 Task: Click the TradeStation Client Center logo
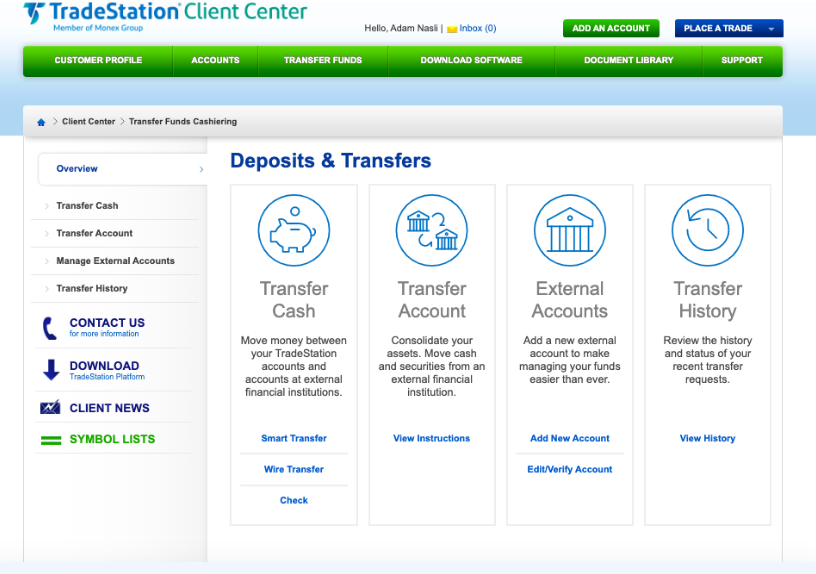click(x=165, y=15)
